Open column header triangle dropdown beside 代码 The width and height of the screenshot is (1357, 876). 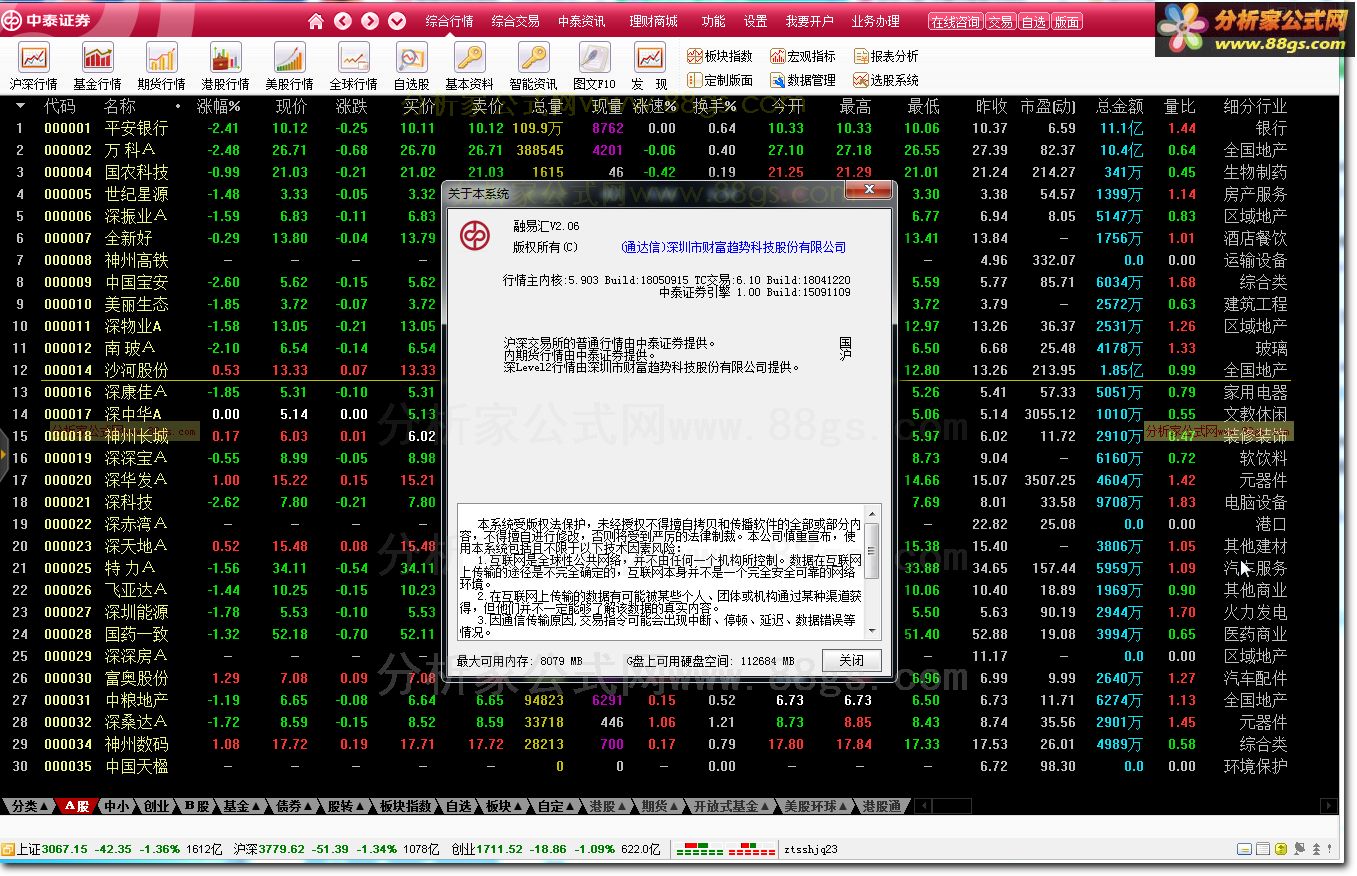pos(20,105)
